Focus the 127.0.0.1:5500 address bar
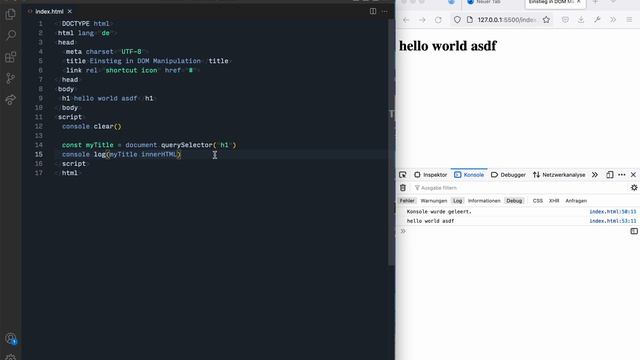This screenshot has height=360, width=640. [x=507, y=20]
